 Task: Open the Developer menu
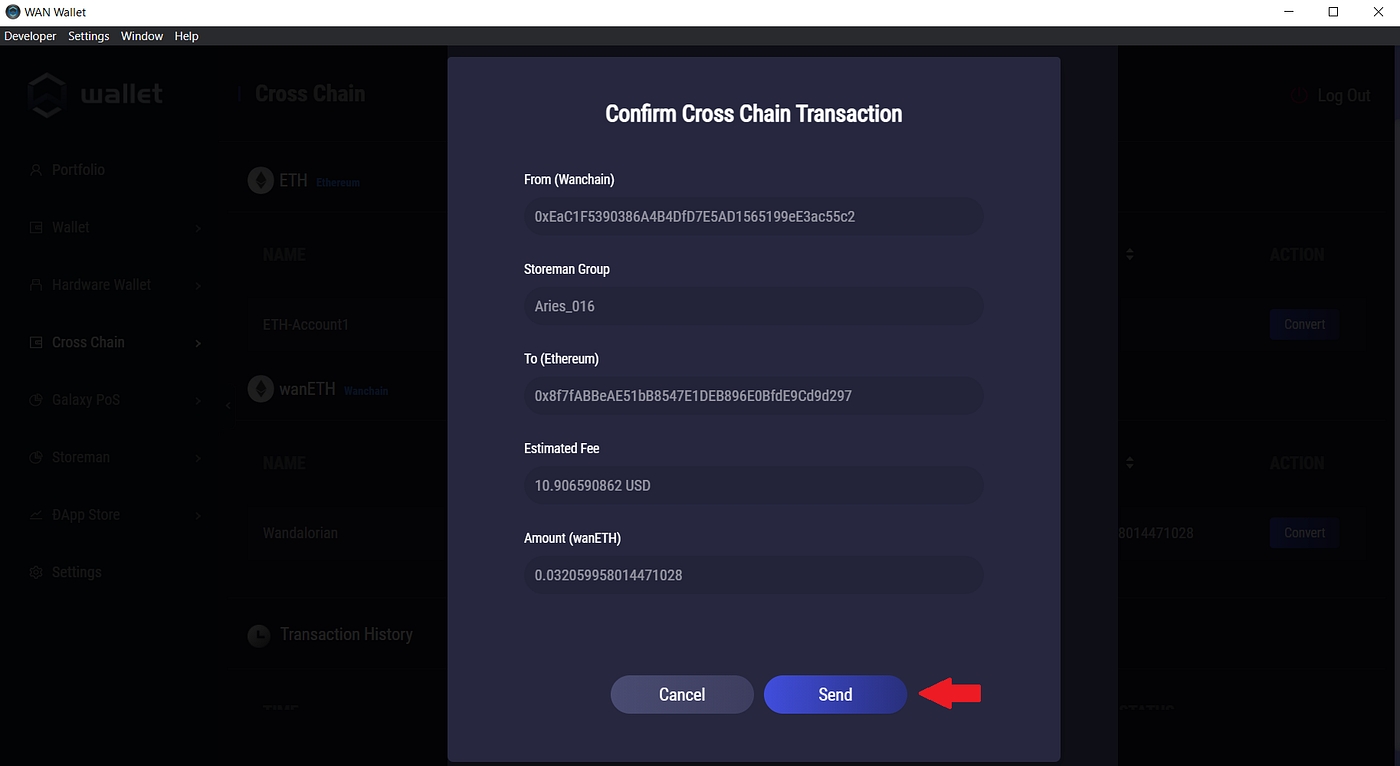[x=30, y=36]
